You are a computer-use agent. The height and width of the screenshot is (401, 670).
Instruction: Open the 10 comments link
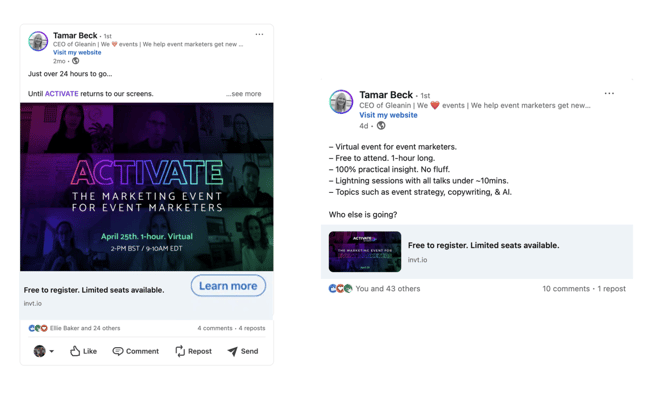pyautogui.click(x=566, y=289)
